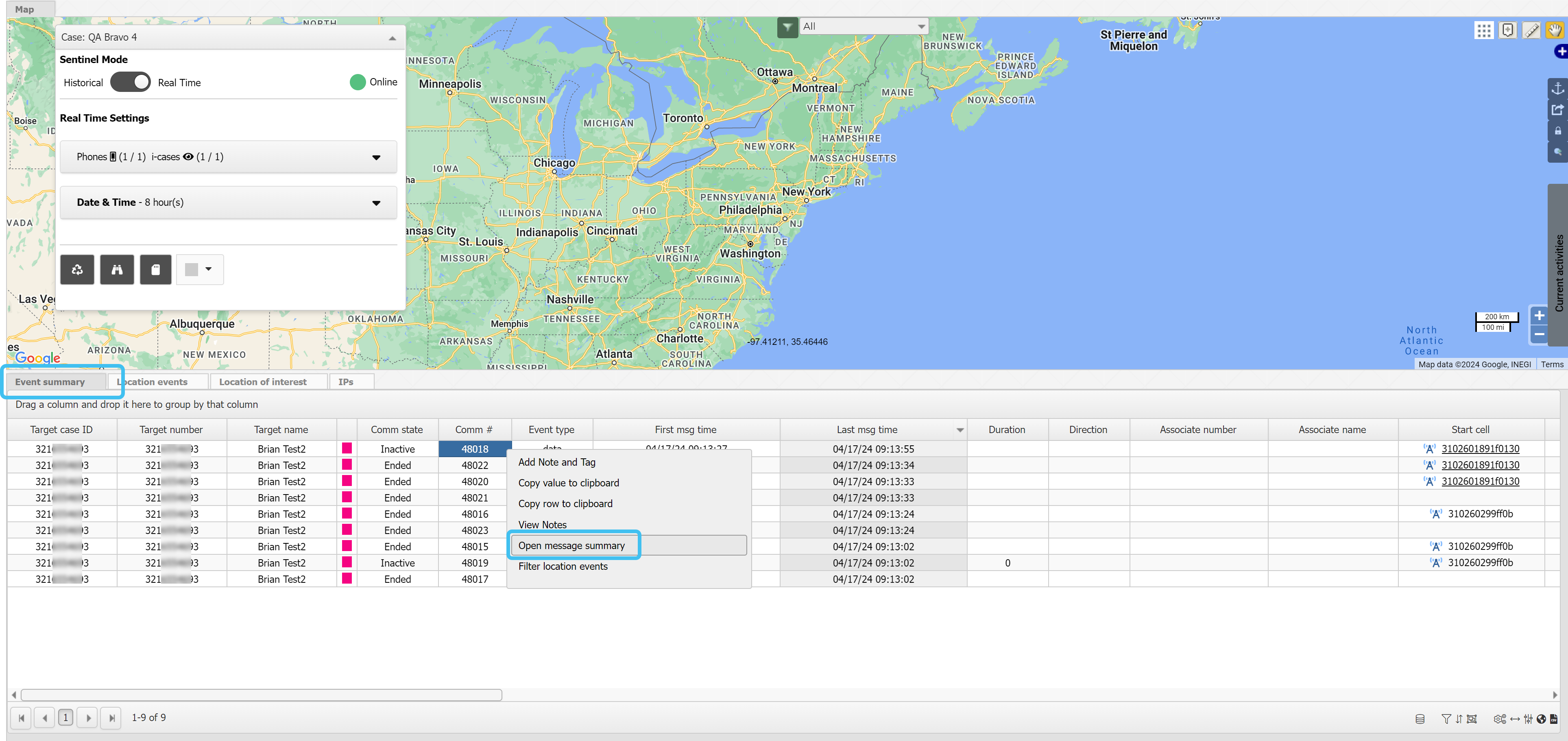Click the add marker pin tool
This screenshot has width=1568, height=741.
(x=1508, y=31)
